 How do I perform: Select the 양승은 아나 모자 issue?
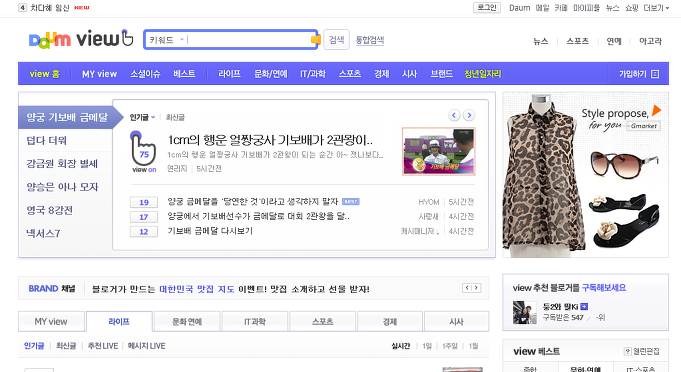click(63, 187)
